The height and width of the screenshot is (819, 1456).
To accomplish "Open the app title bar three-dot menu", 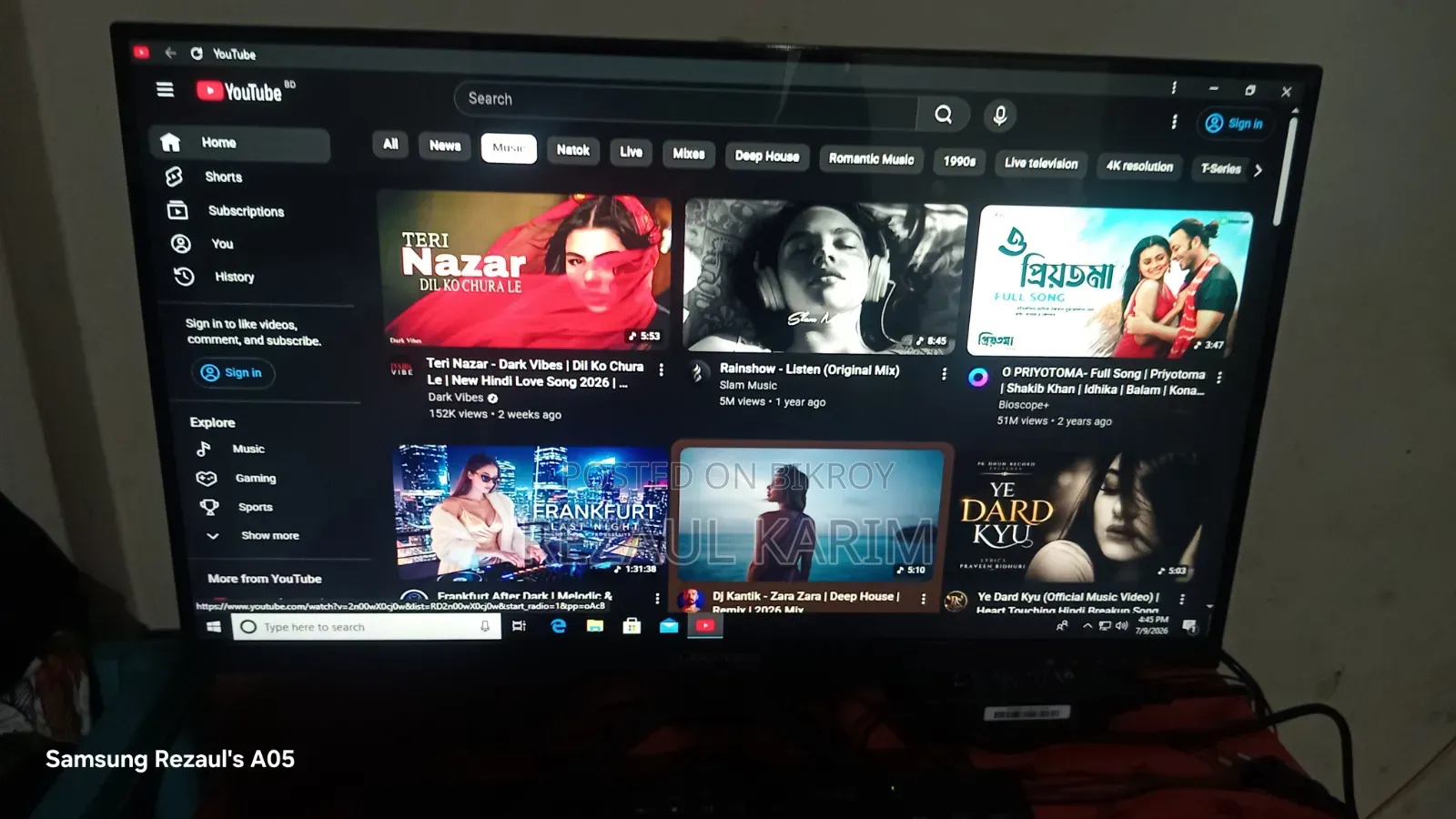I will [1174, 87].
